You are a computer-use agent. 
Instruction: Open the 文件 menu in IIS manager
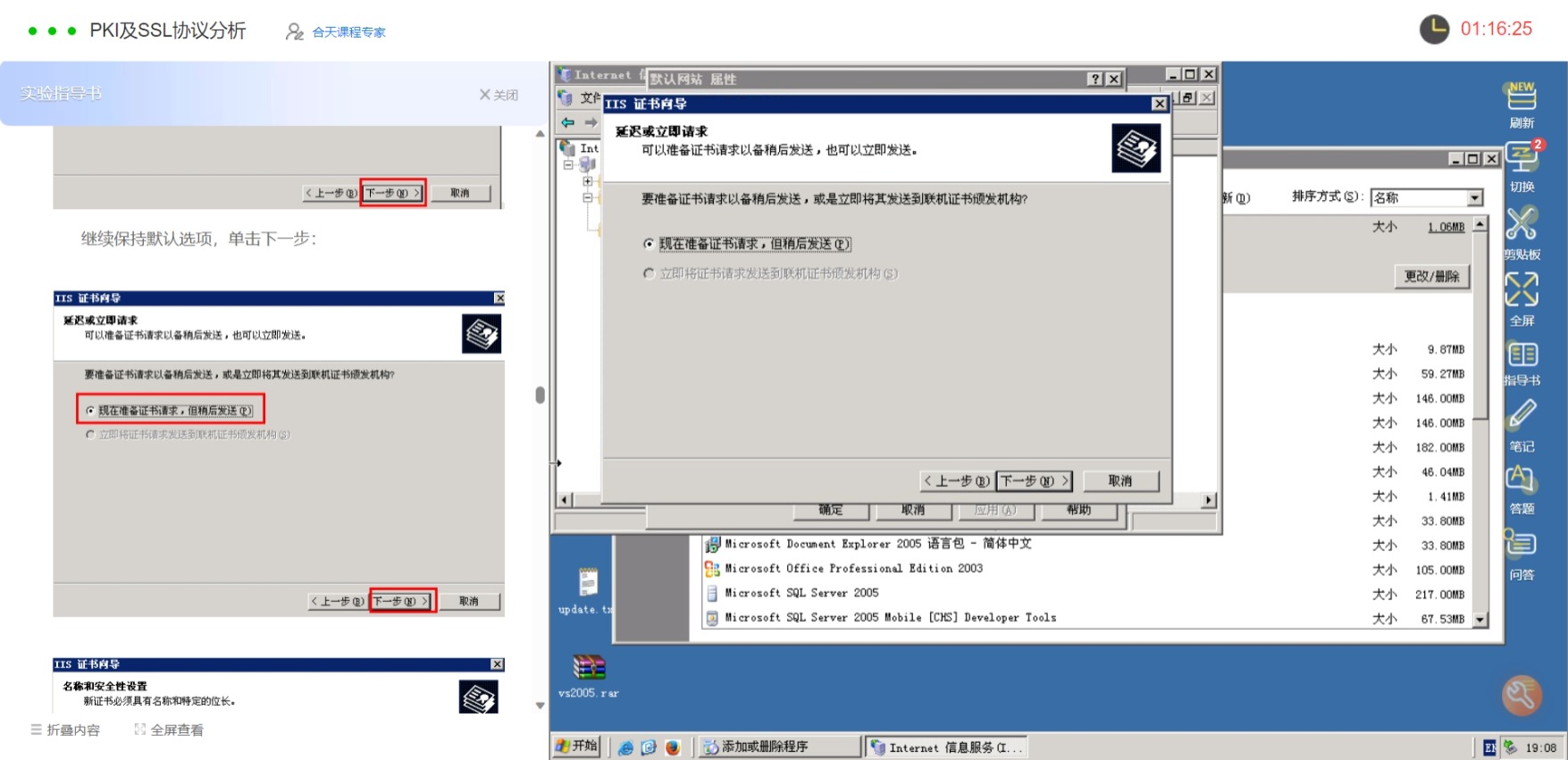tap(589, 97)
